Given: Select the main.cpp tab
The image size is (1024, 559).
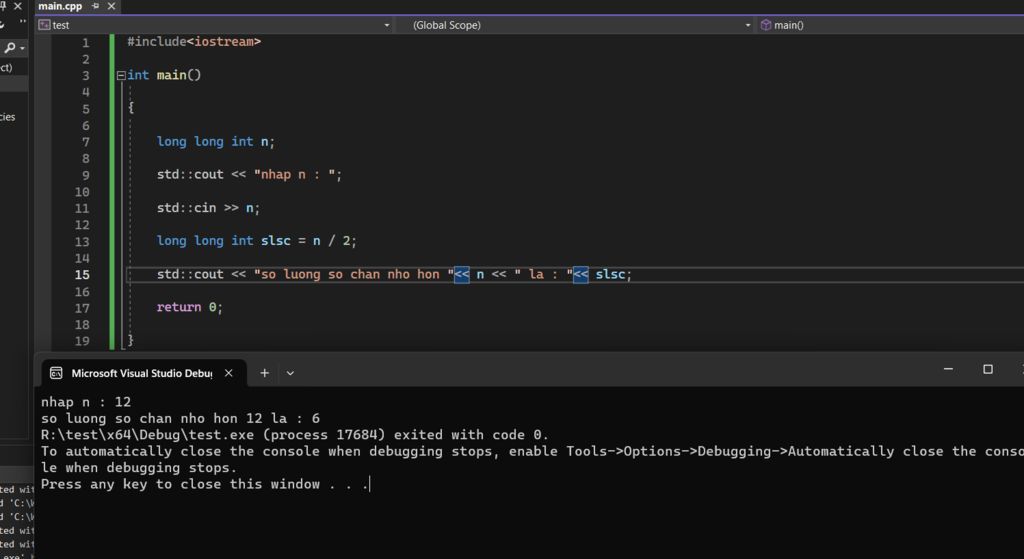Looking at the screenshot, I should click(x=60, y=6).
